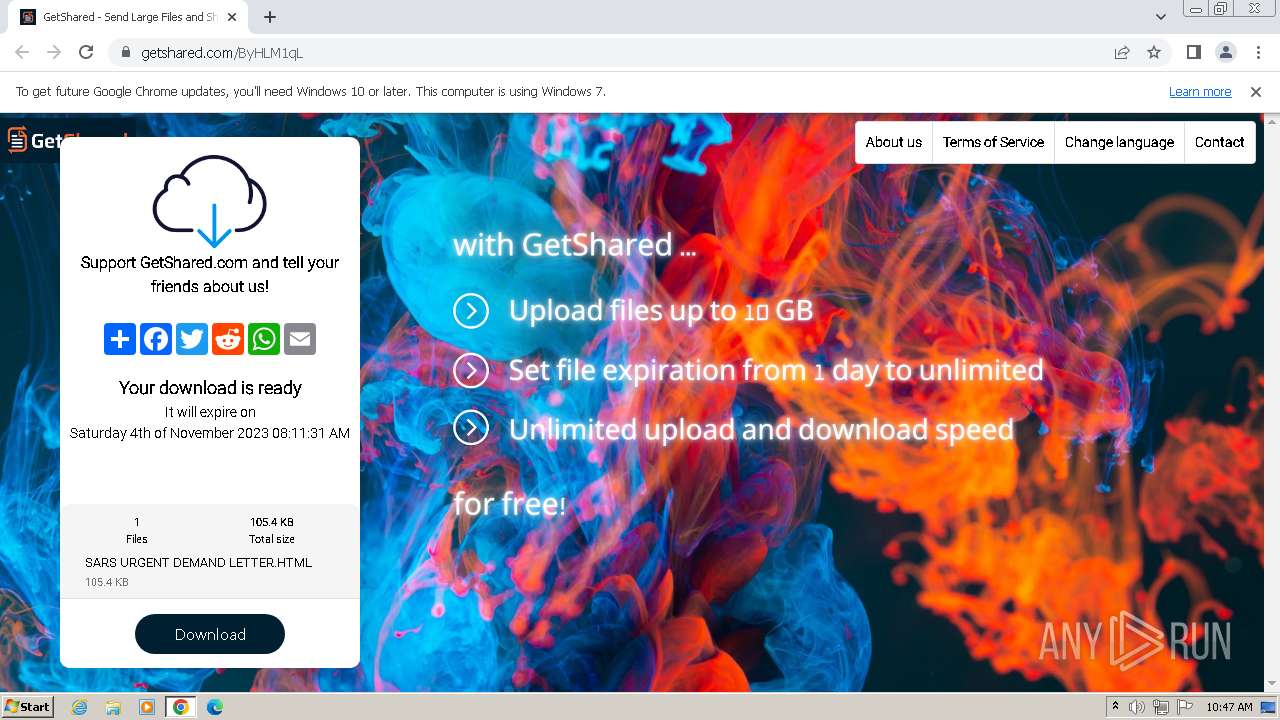Click the browser forward arrow

pos(54,52)
